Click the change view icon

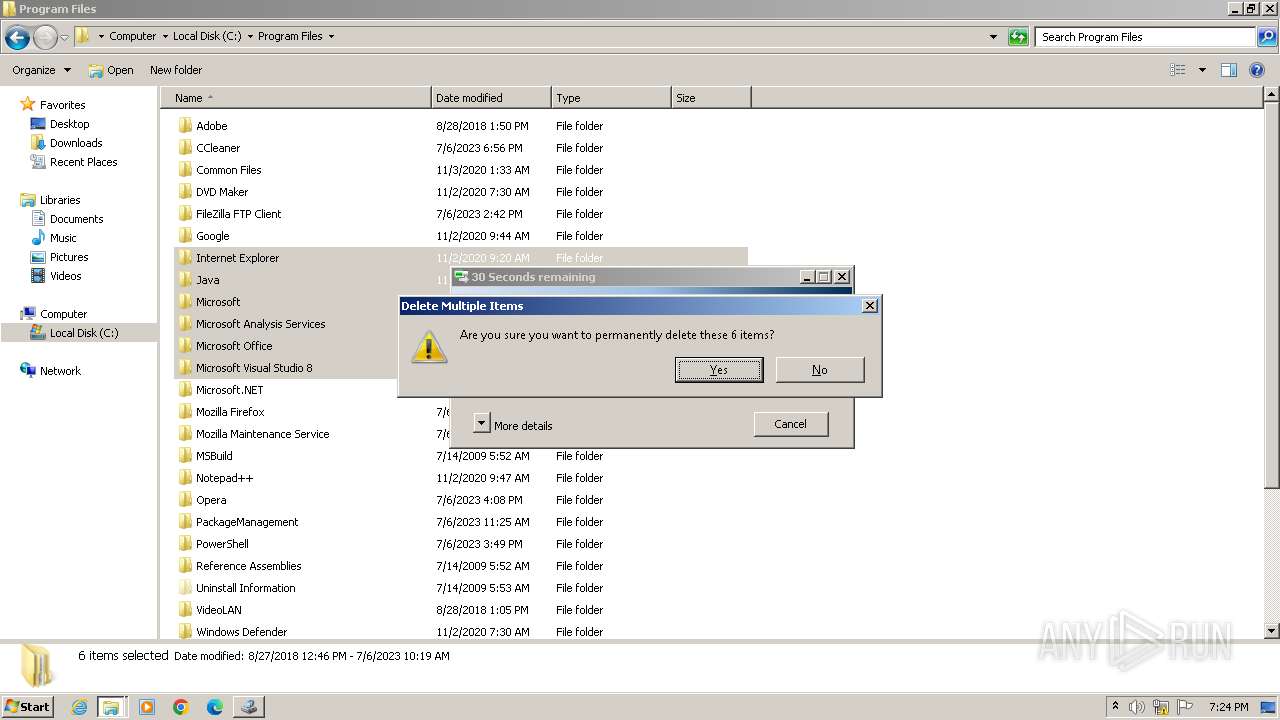click(x=1178, y=70)
